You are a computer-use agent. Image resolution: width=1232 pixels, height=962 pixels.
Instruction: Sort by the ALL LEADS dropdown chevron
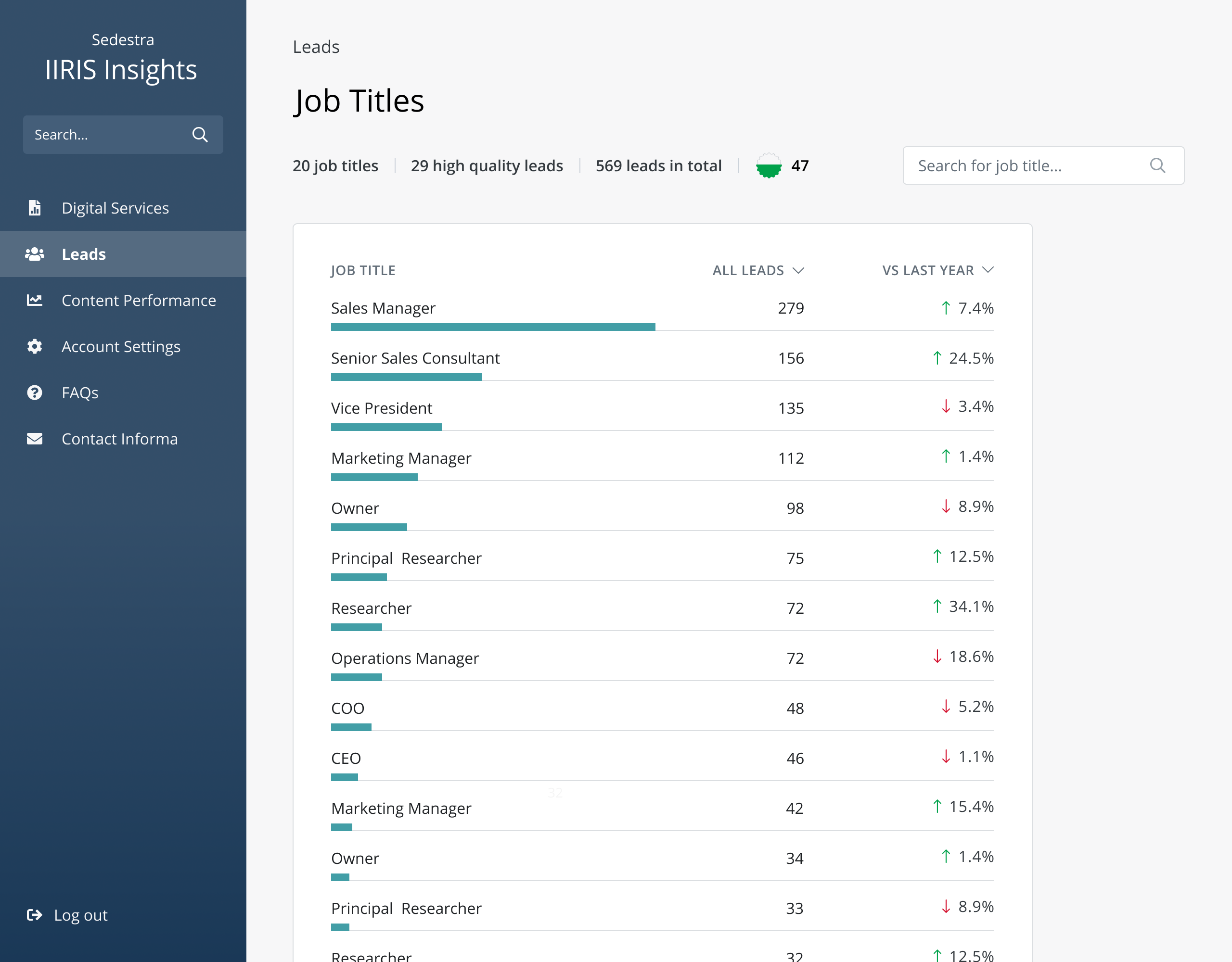click(798, 270)
